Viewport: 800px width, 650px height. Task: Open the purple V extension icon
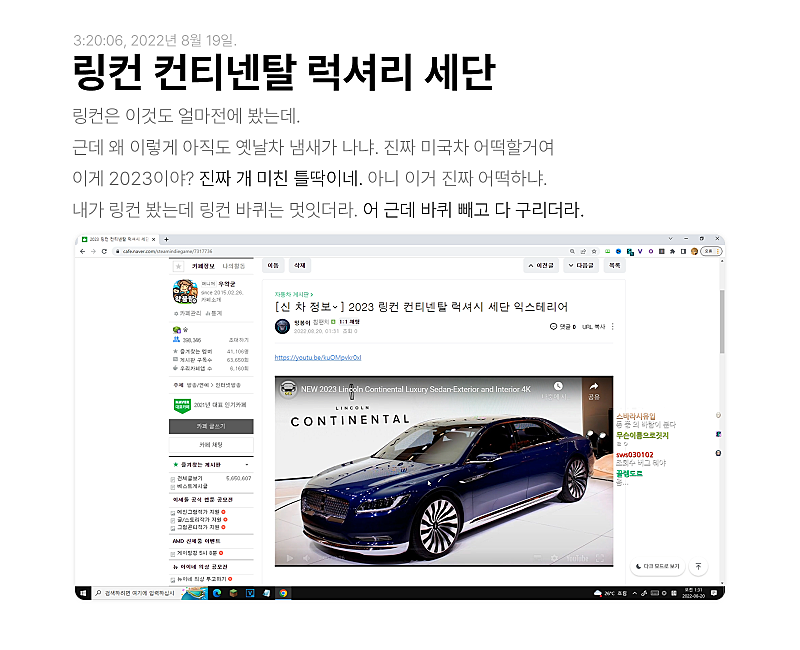(640, 251)
